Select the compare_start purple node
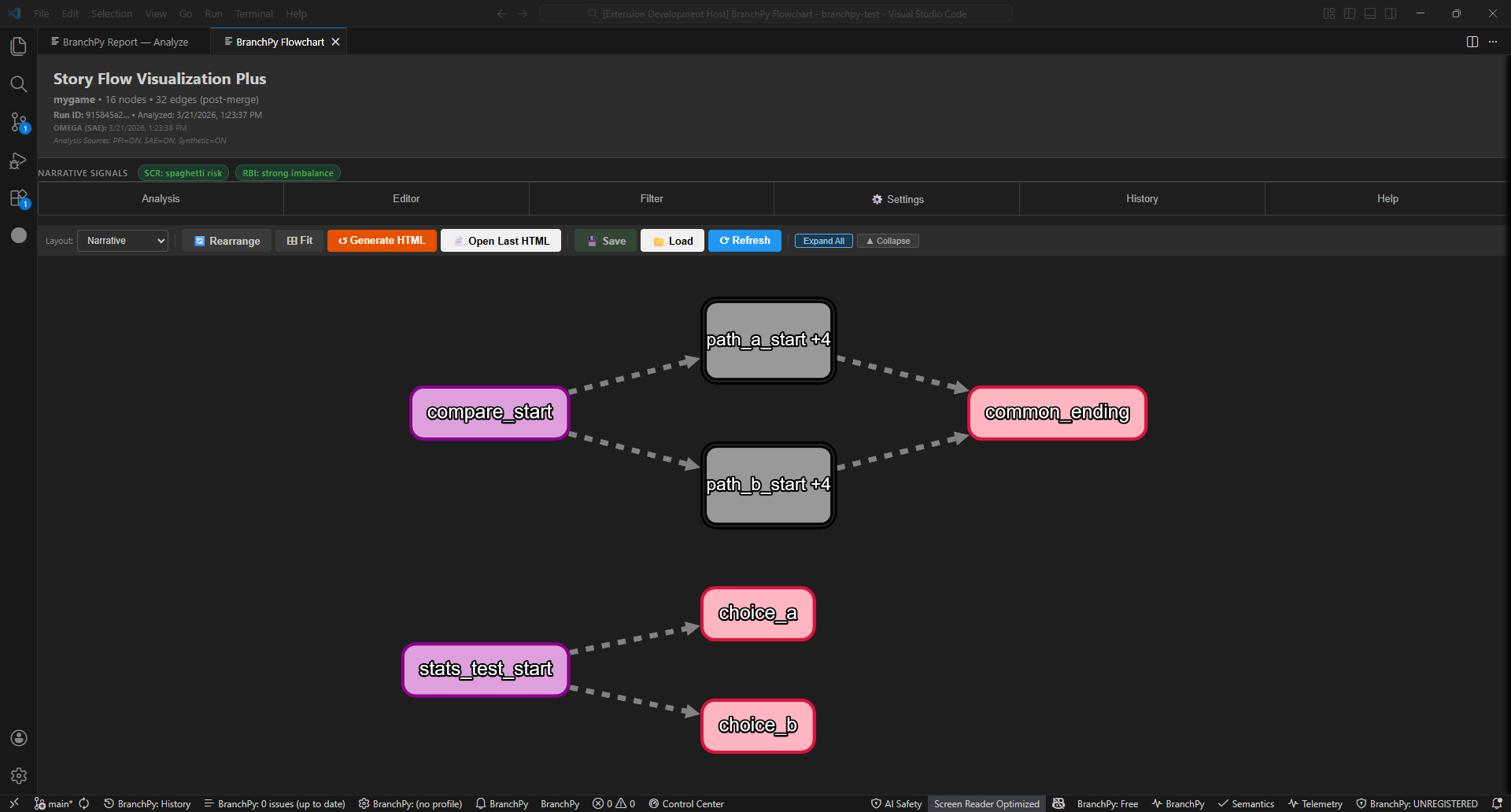The image size is (1511, 812). 490,412
